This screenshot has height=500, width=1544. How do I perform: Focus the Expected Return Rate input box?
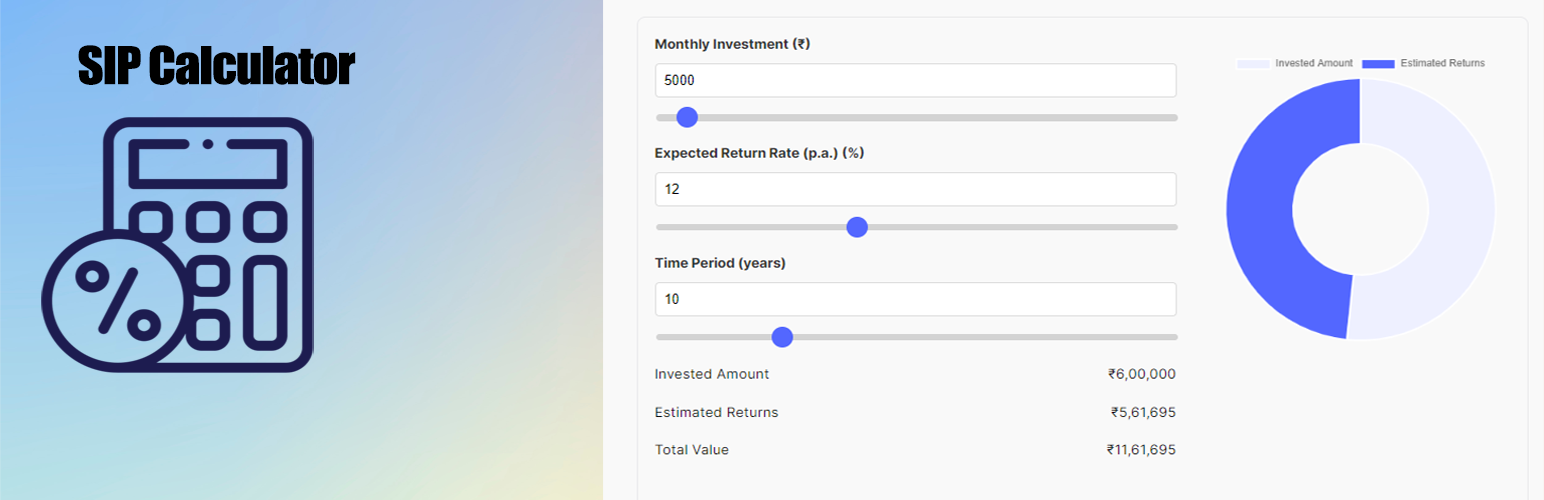point(915,190)
